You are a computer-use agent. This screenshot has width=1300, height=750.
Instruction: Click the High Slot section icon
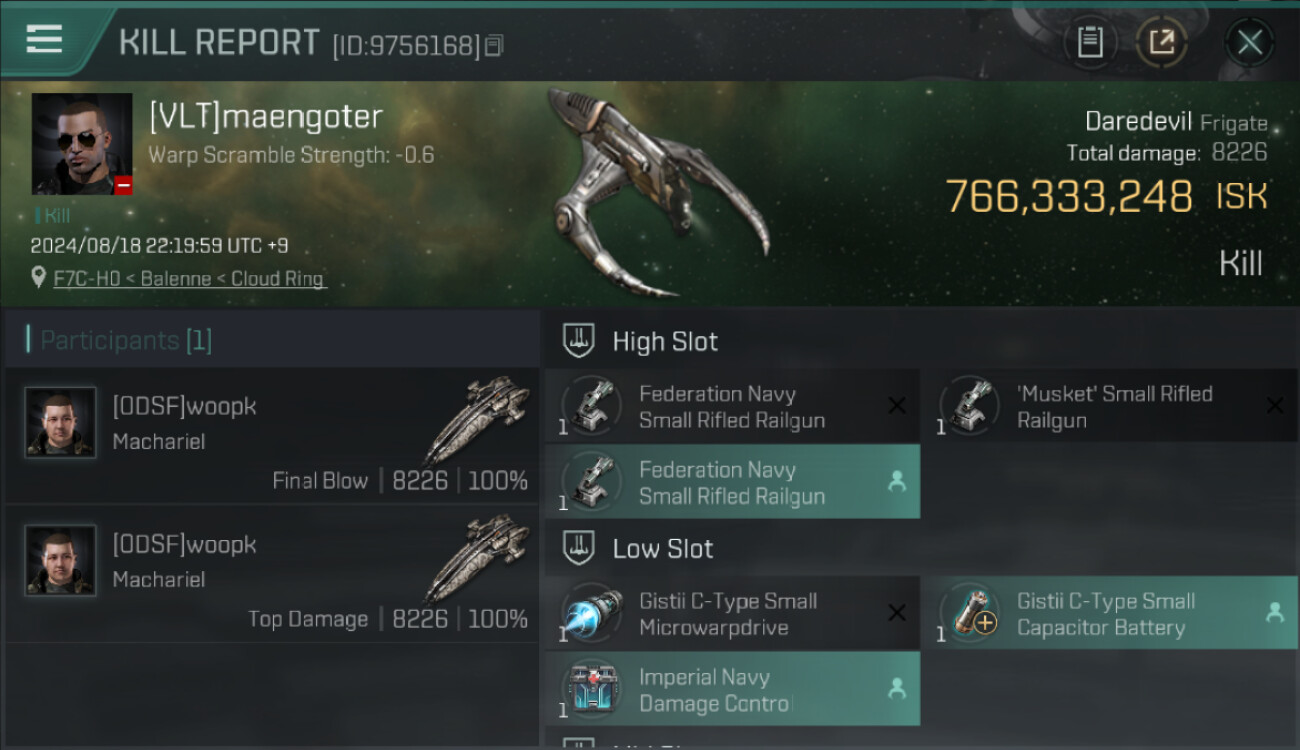579,341
